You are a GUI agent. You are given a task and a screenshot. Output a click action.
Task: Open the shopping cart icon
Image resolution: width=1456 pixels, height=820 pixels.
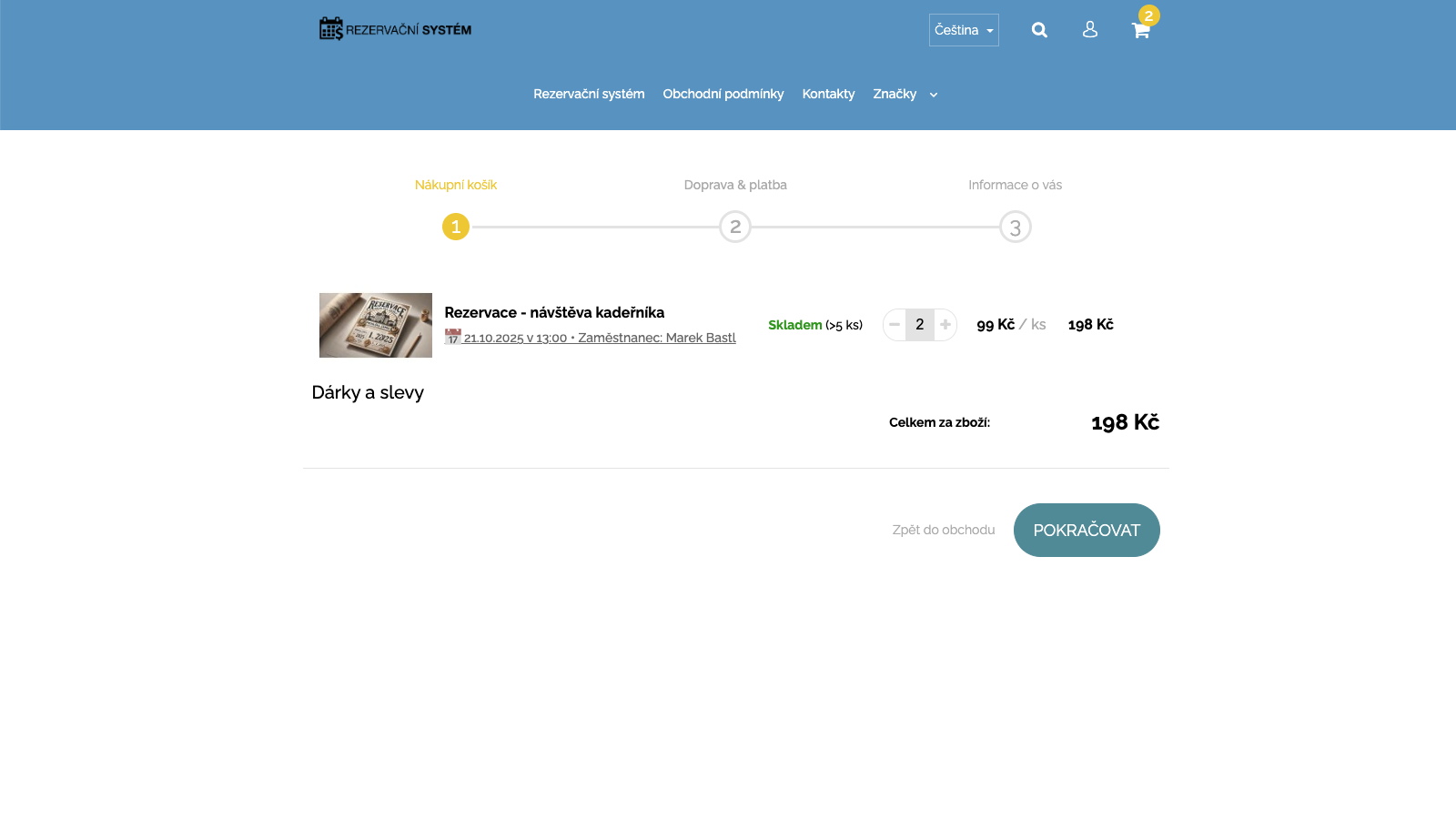[x=1140, y=30]
